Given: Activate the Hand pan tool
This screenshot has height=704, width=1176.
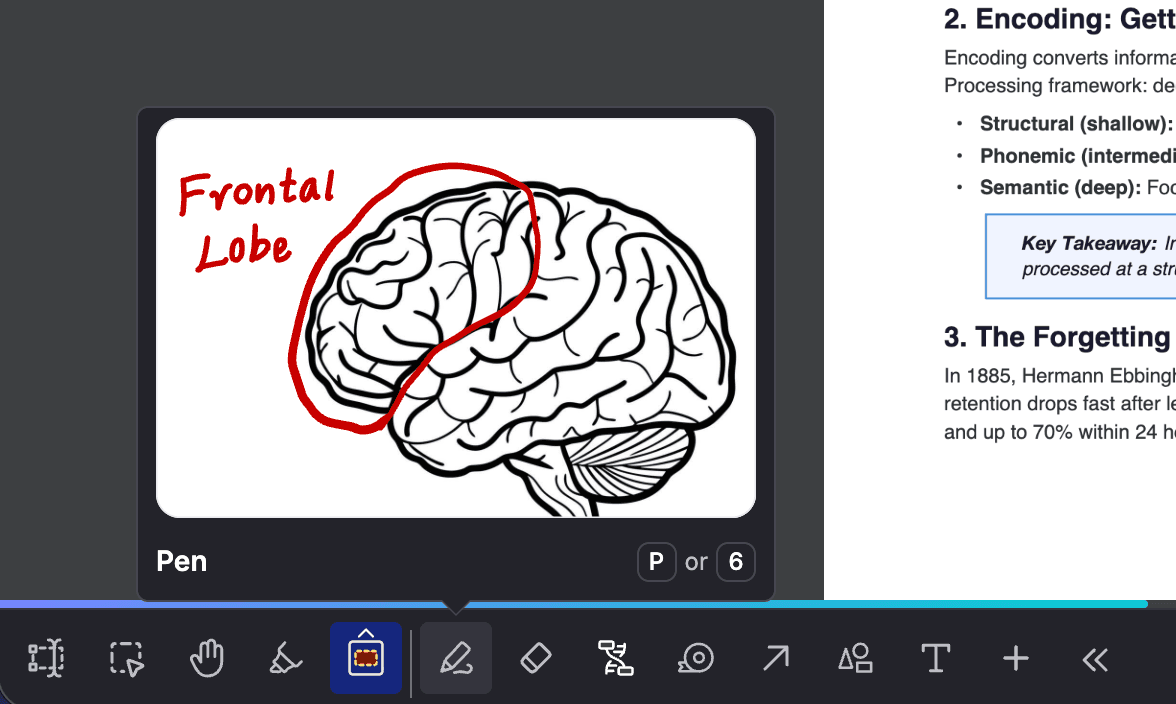Looking at the screenshot, I should pos(207,658).
